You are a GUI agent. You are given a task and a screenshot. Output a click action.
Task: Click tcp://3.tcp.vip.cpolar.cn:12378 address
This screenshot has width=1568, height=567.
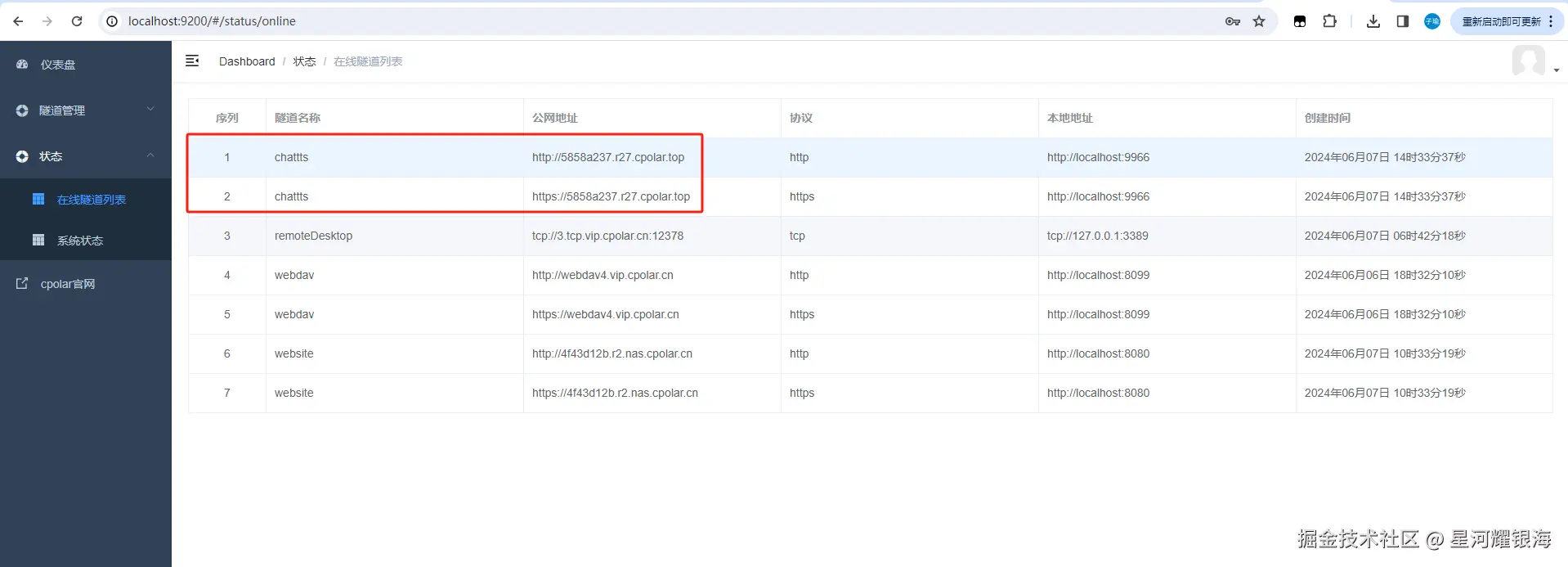point(607,236)
